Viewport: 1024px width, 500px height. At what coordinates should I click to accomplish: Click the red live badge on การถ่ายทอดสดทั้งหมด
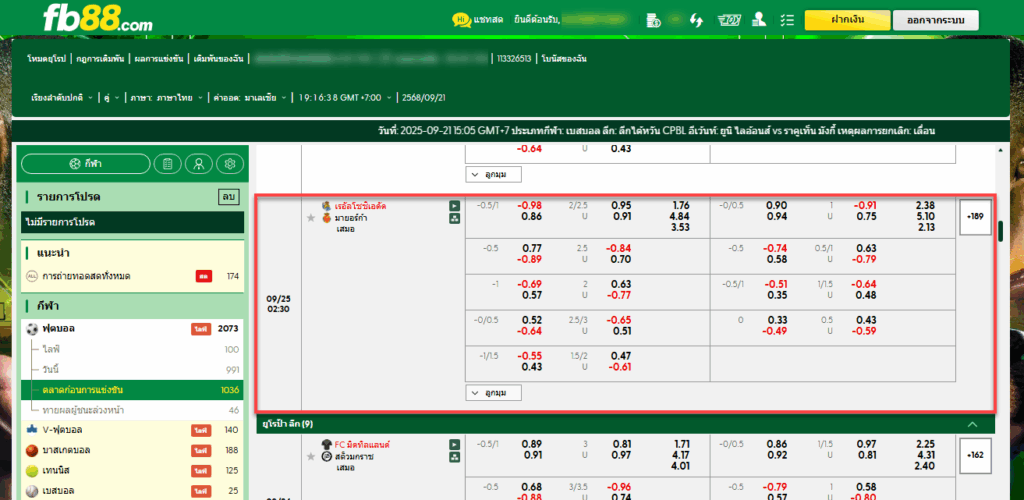coord(203,276)
